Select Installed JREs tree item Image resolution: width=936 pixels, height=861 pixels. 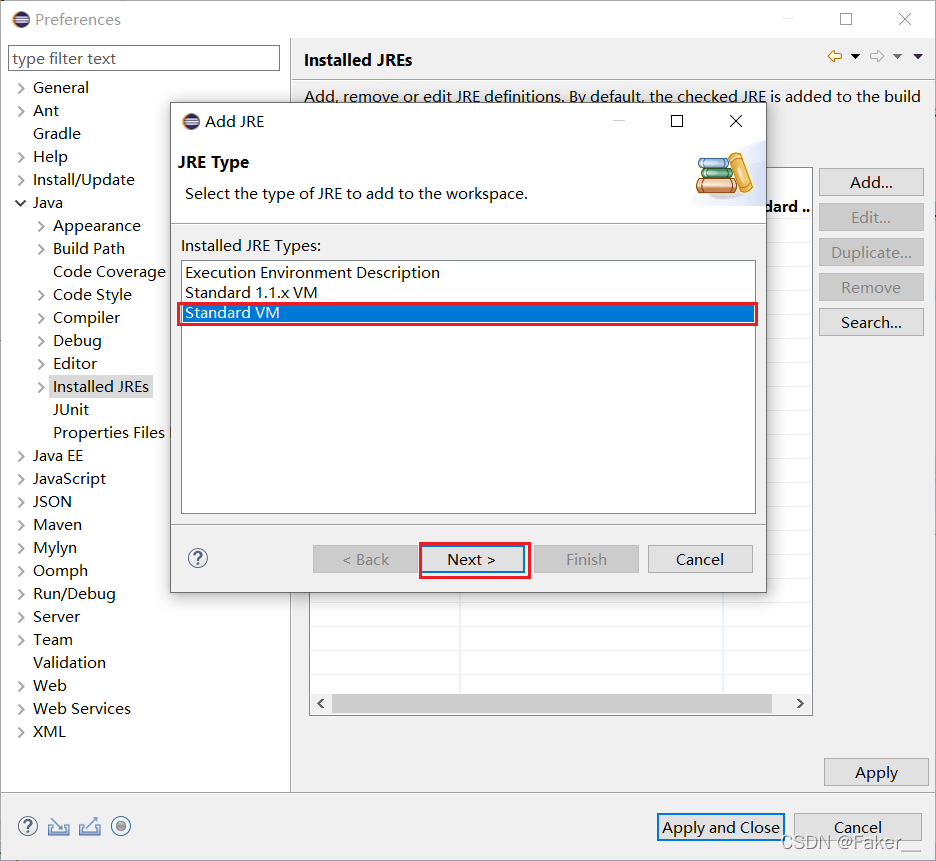click(101, 386)
